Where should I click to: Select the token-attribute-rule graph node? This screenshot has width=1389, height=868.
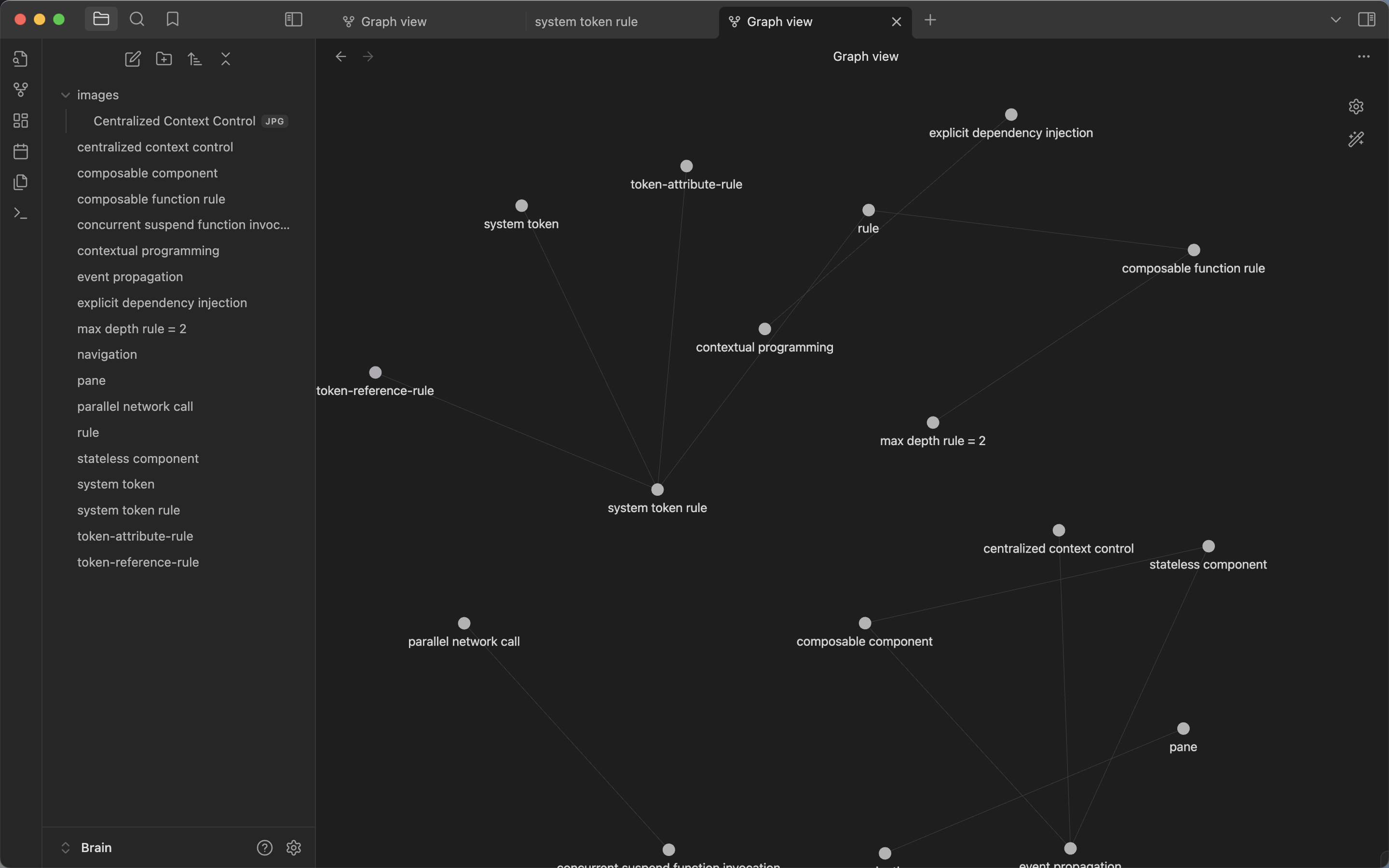coord(686,166)
